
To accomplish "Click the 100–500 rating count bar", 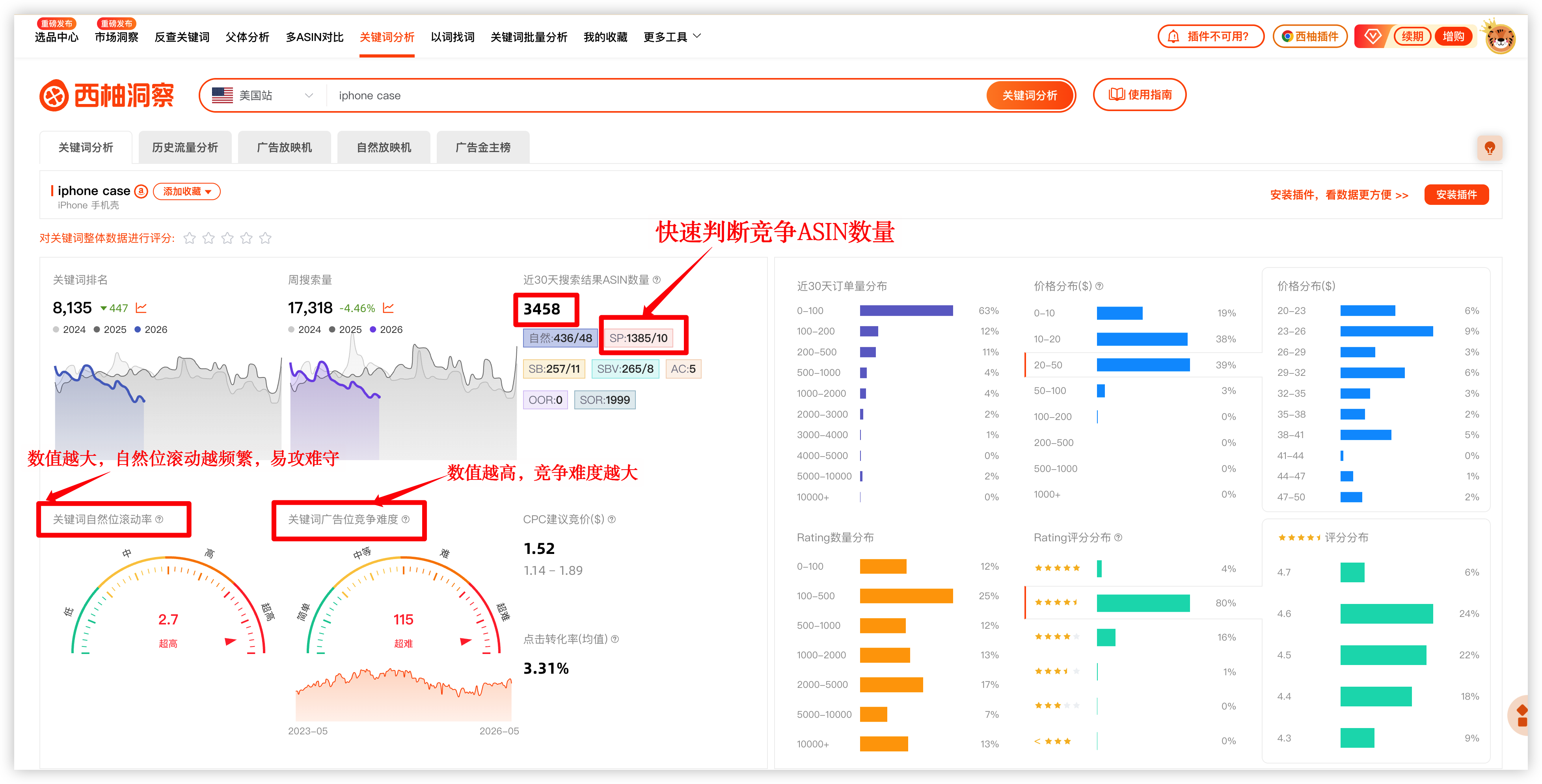I will click(906, 595).
